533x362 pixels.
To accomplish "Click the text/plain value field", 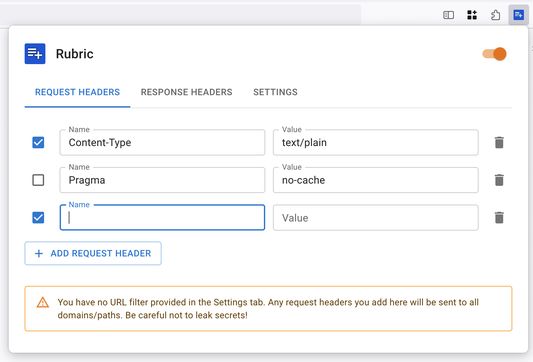I will coord(376,142).
